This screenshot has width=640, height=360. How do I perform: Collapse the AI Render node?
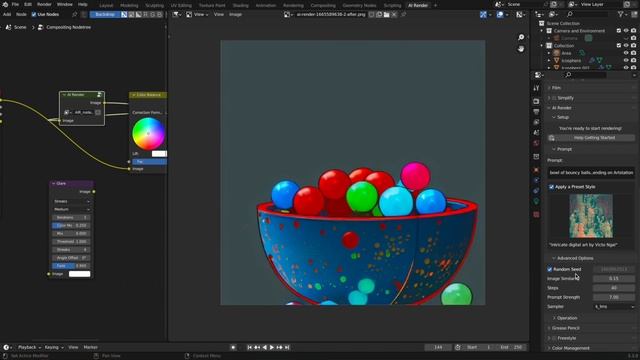pos(64,95)
